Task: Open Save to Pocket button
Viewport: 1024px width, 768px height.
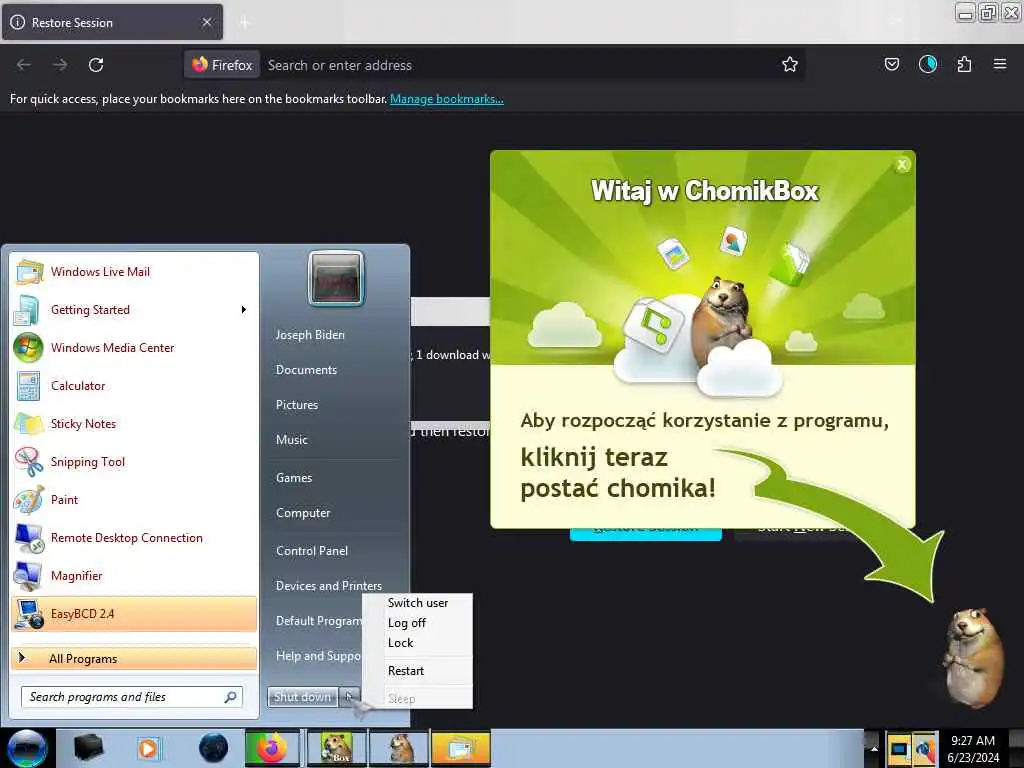Action: (x=891, y=64)
